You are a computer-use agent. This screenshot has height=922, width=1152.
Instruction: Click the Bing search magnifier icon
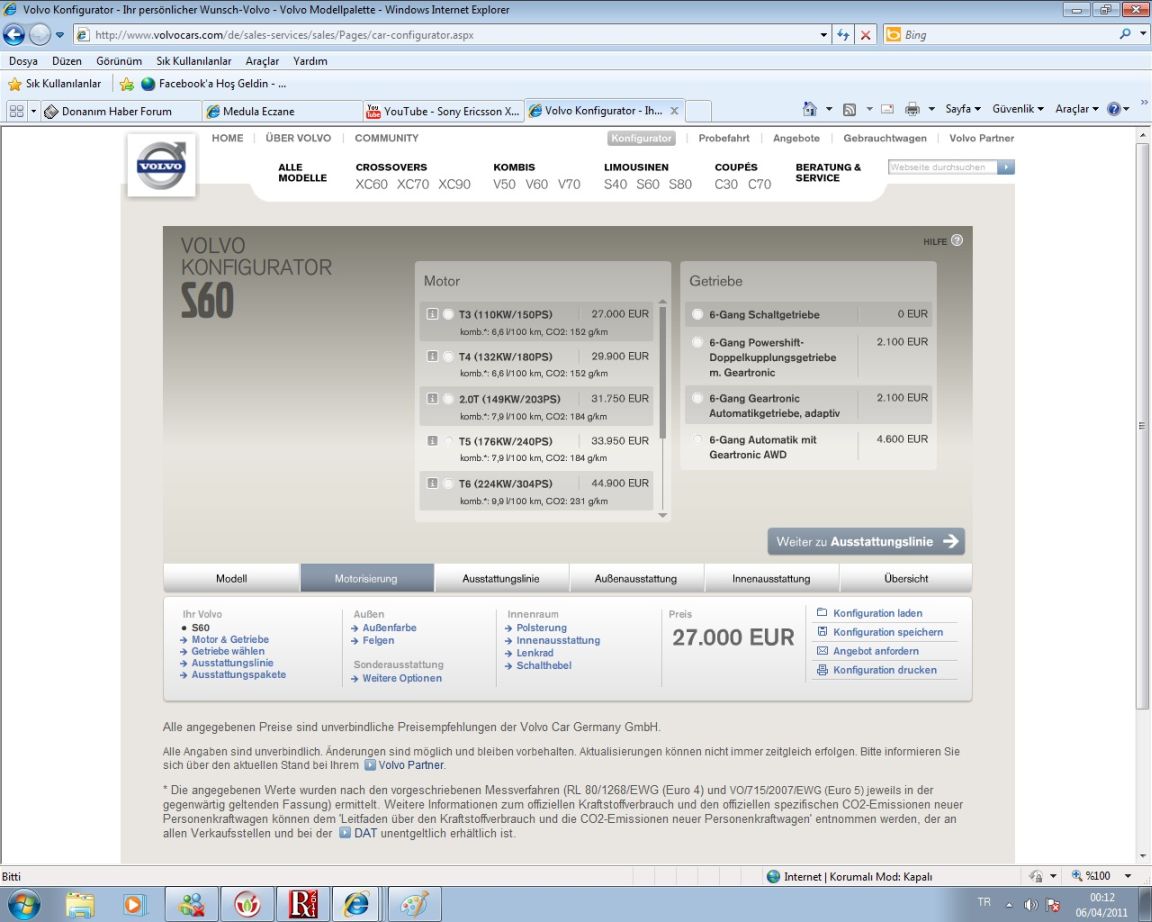1125,34
